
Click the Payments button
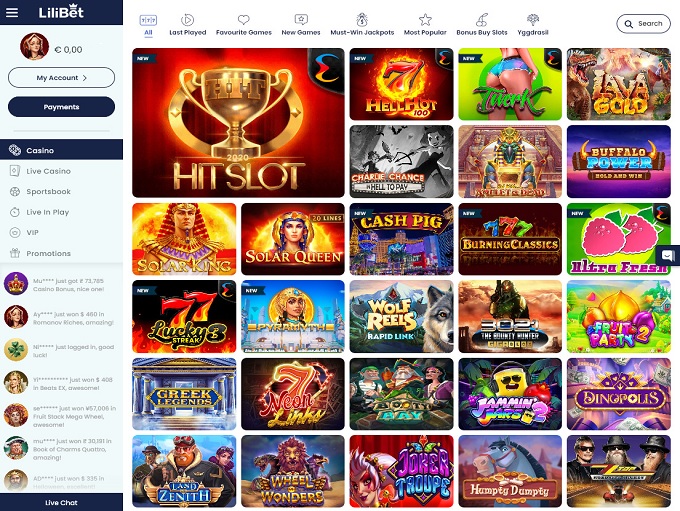click(61, 107)
